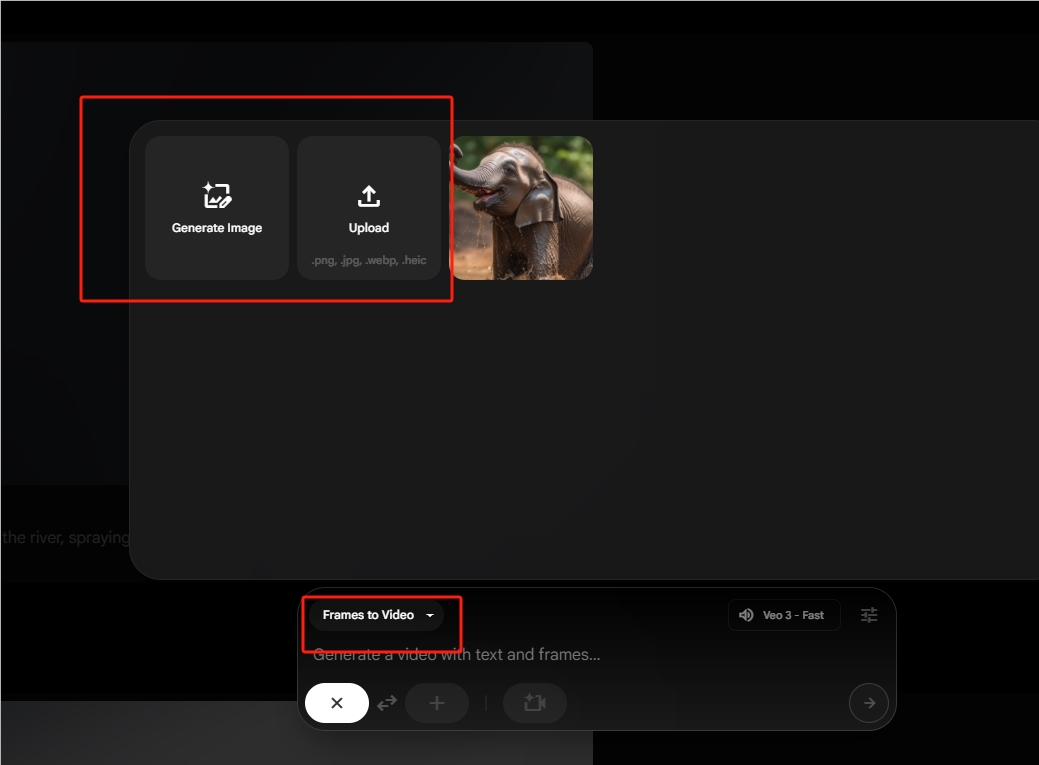1039x765 pixels.
Task: Click the camera motion add icon
Action: 534,703
